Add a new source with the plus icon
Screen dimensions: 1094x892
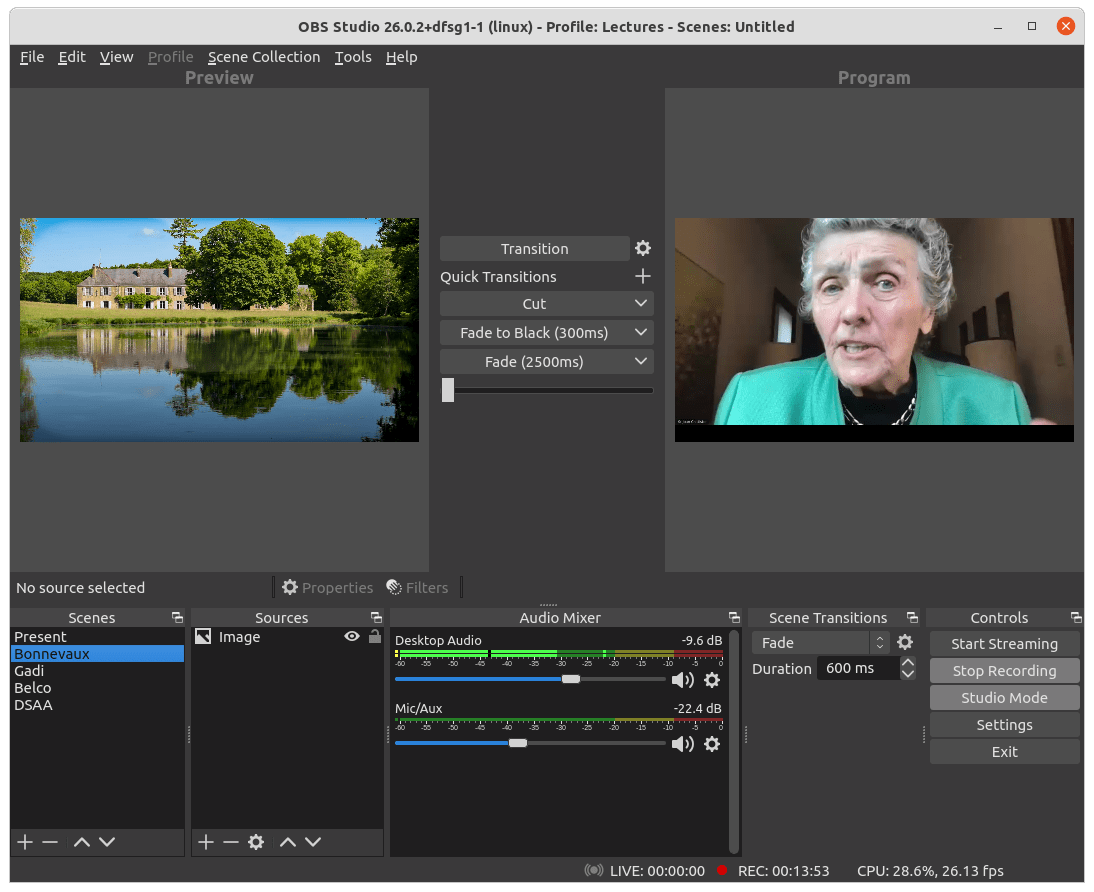206,842
